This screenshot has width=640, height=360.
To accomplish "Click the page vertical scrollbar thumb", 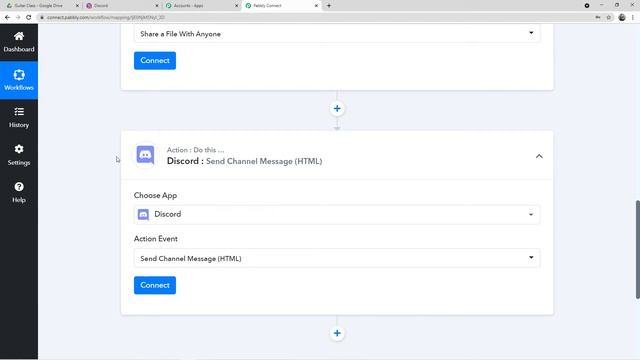I will click(x=638, y=249).
